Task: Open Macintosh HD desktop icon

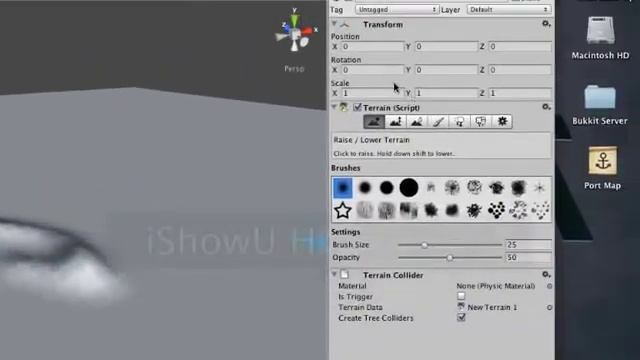Action: [600, 38]
